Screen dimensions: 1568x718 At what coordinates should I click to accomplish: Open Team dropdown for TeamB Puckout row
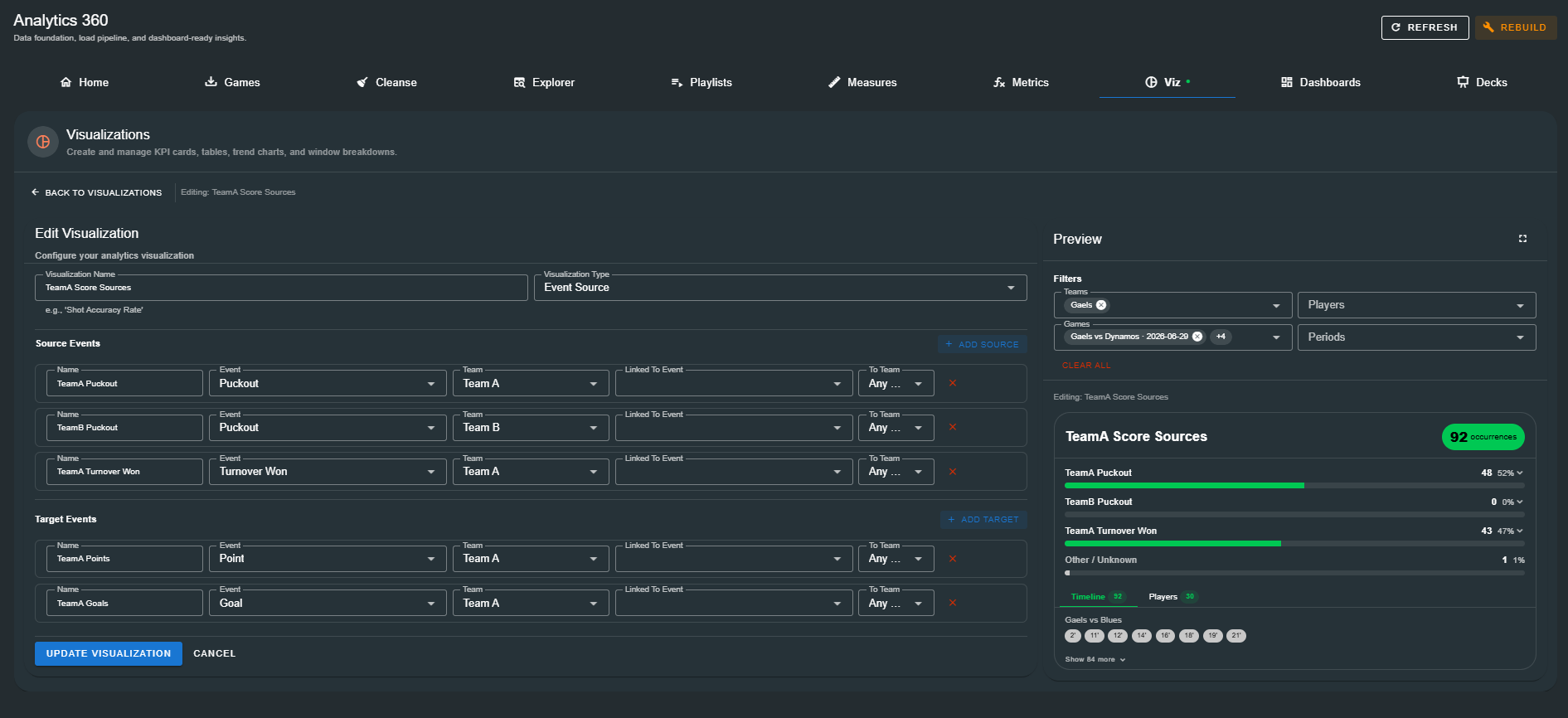click(x=531, y=427)
